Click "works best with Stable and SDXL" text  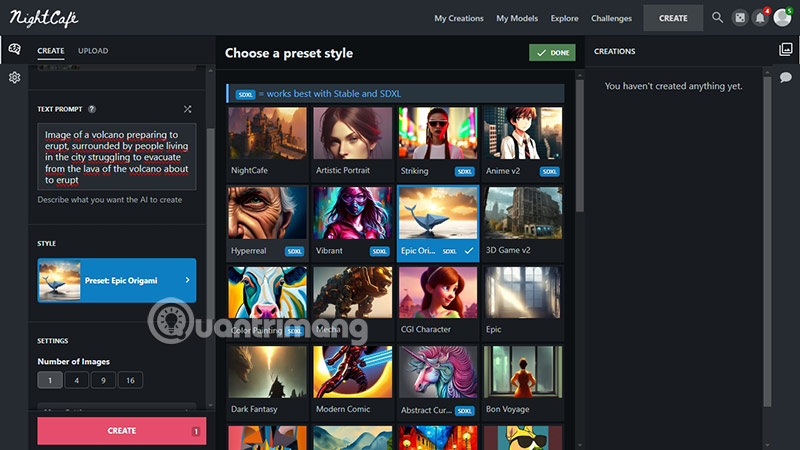point(334,94)
